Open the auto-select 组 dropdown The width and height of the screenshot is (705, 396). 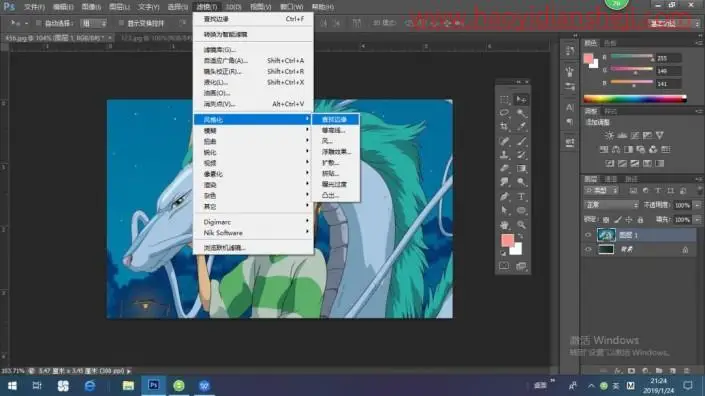point(94,23)
